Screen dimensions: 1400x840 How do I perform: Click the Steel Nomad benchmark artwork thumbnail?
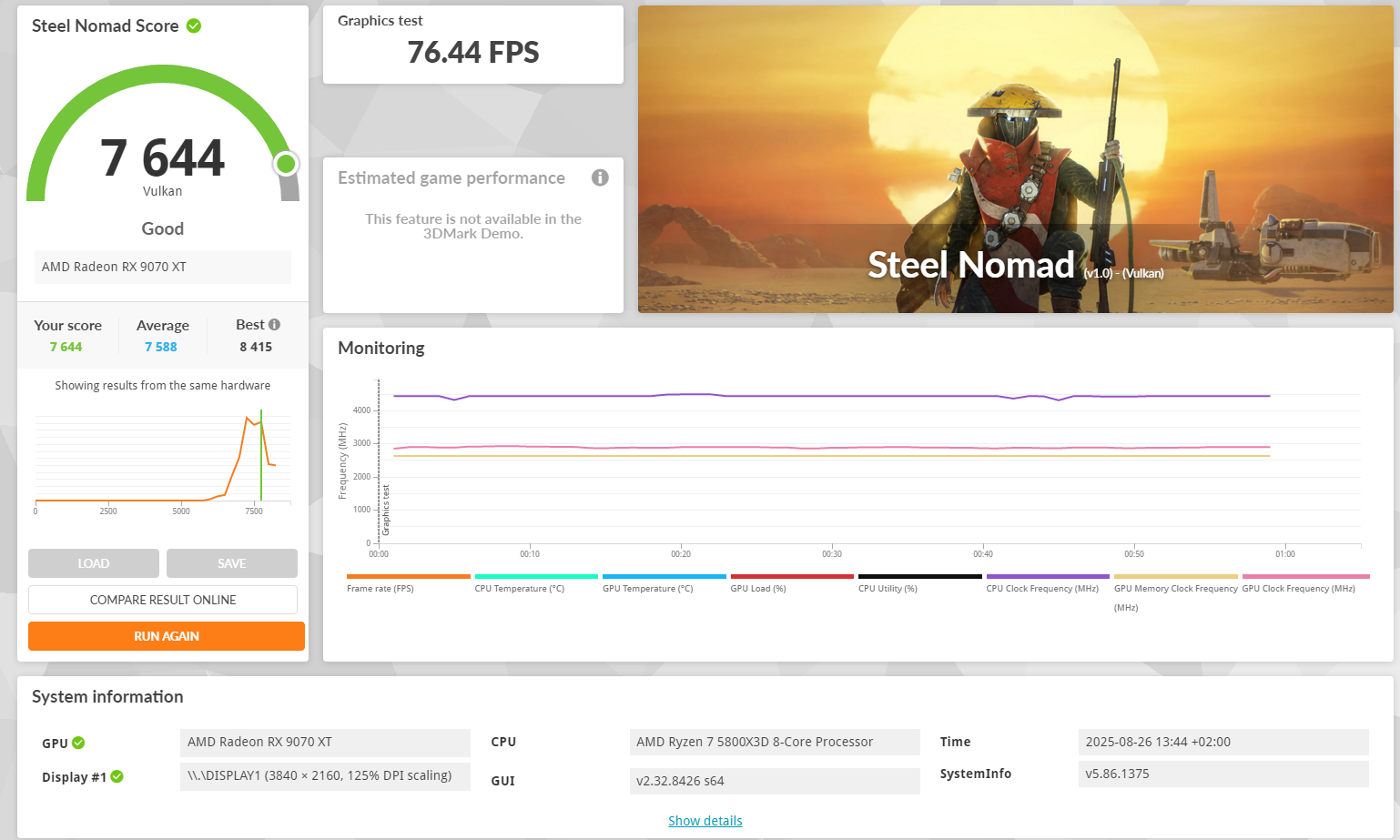coord(1016,159)
